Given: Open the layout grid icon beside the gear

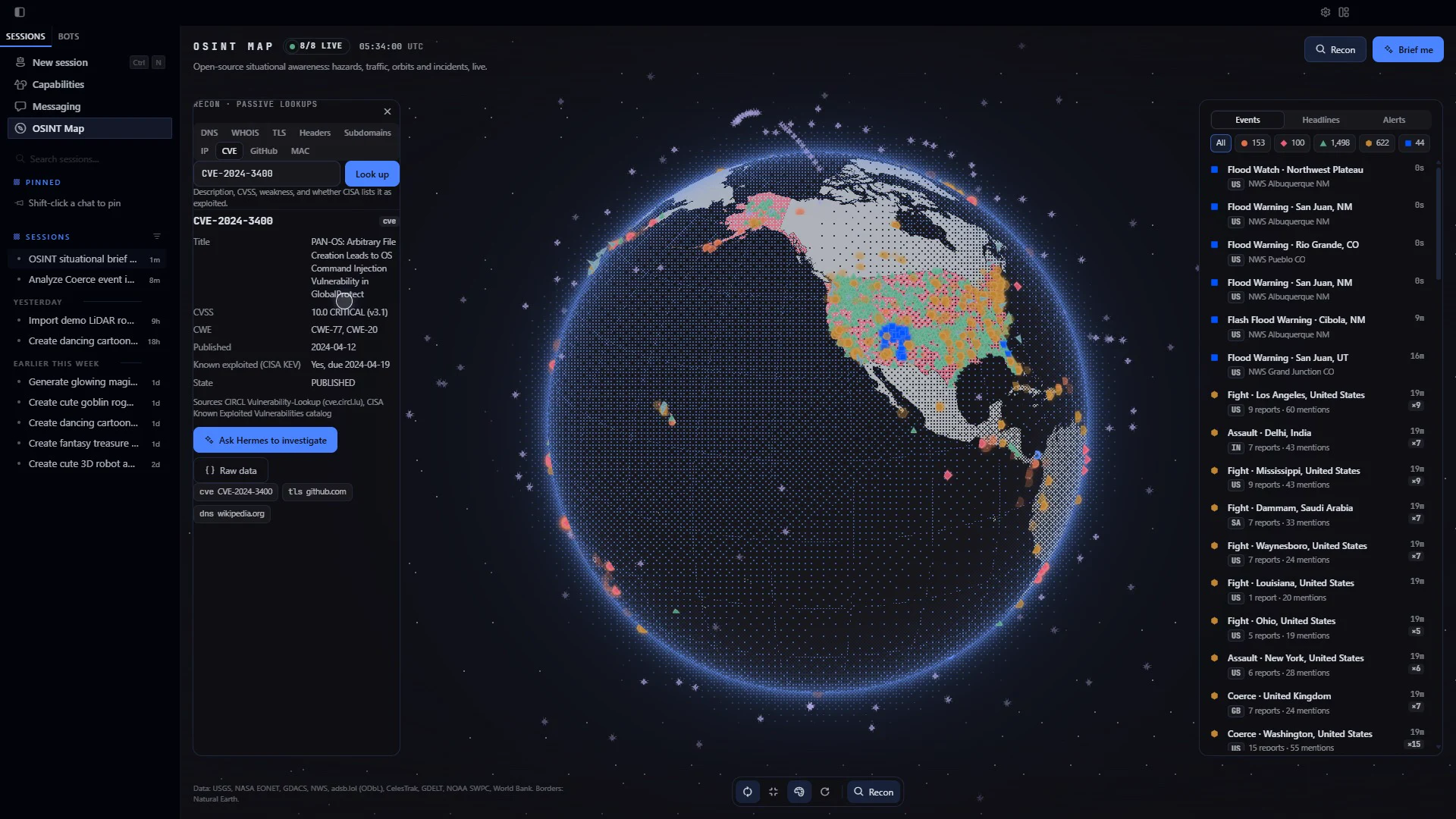Looking at the screenshot, I should (x=1344, y=12).
